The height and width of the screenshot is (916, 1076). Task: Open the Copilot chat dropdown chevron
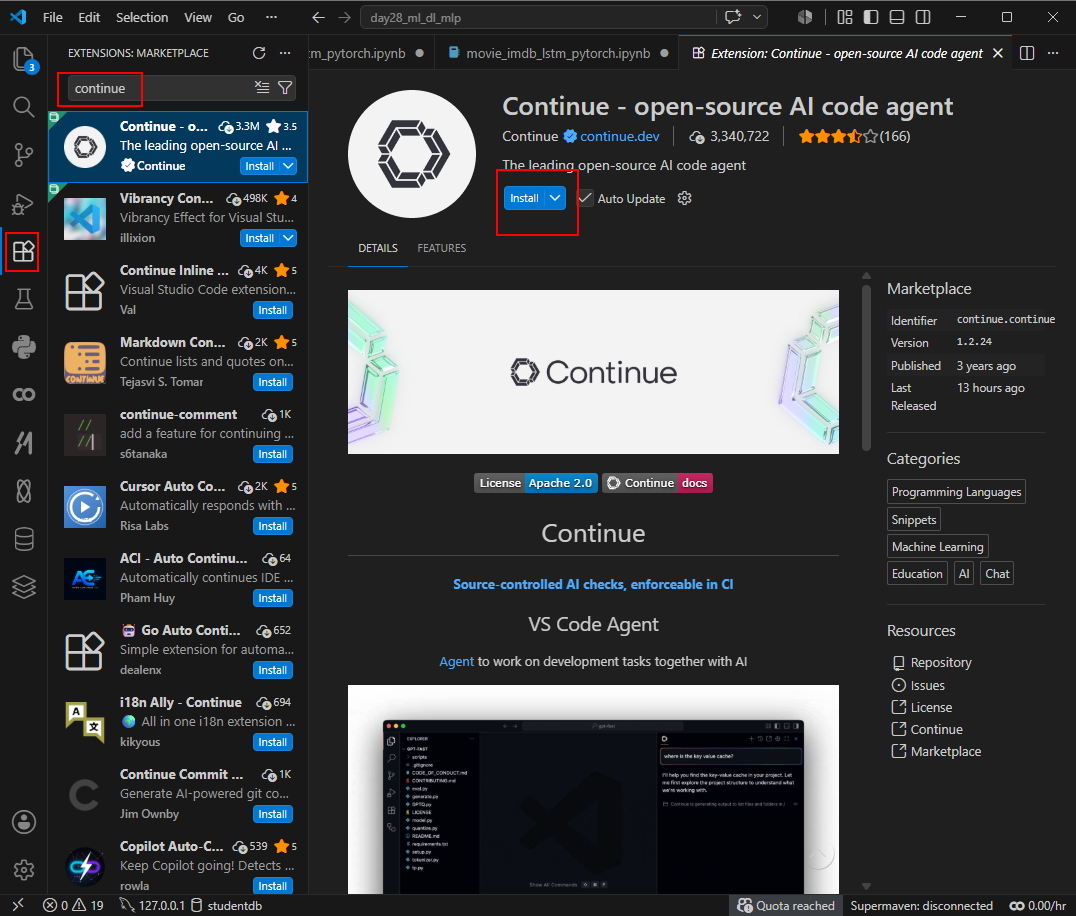[756, 17]
